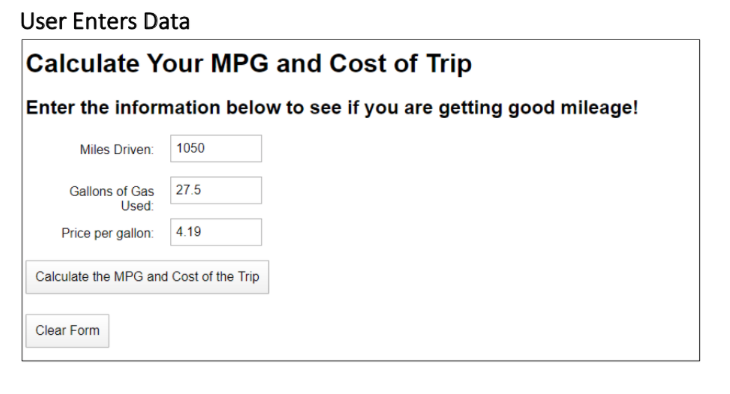
Task: Click the "User Enters Data" title text
Action: point(105,21)
